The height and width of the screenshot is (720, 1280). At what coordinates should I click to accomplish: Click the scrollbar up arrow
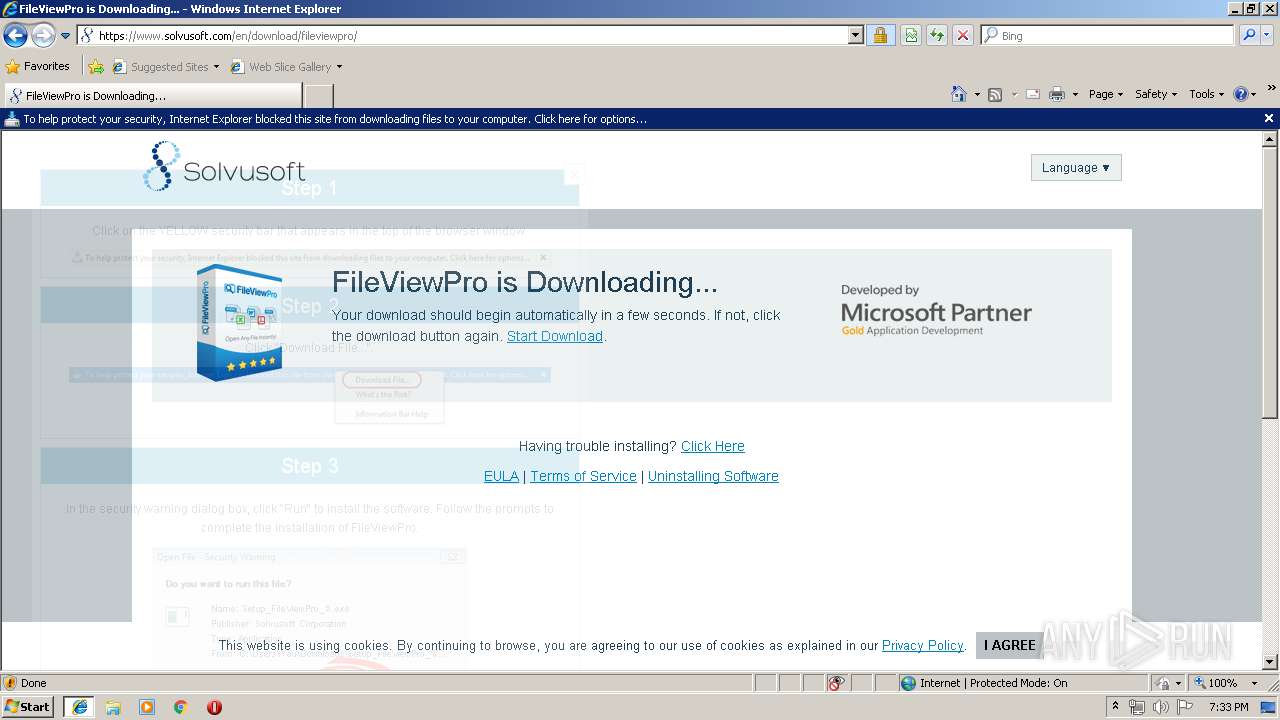1270,140
